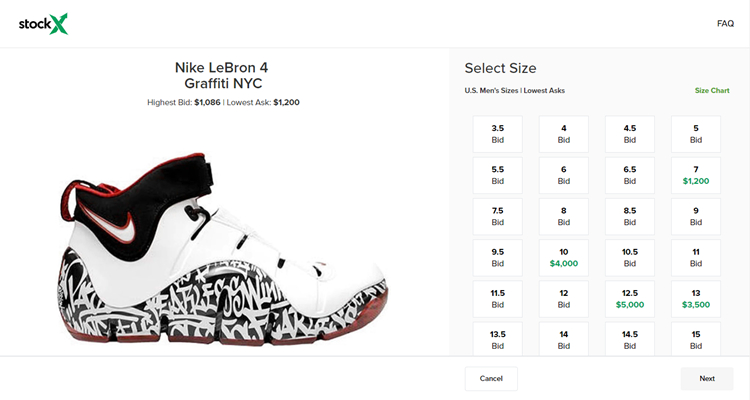The width and height of the screenshot is (750, 400).
Task: Choose size 14.5 Bid tile
Action: [x=630, y=339]
